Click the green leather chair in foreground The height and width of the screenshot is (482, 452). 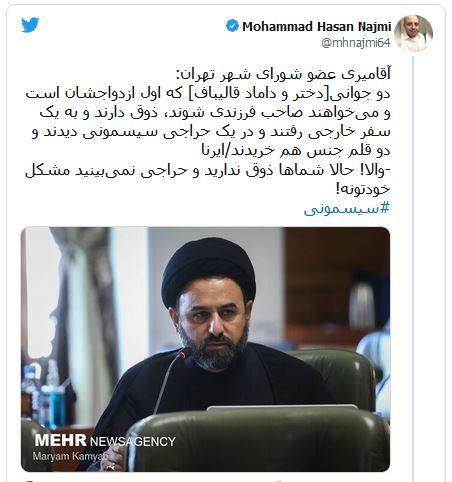pyautogui.click(x=257, y=440)
